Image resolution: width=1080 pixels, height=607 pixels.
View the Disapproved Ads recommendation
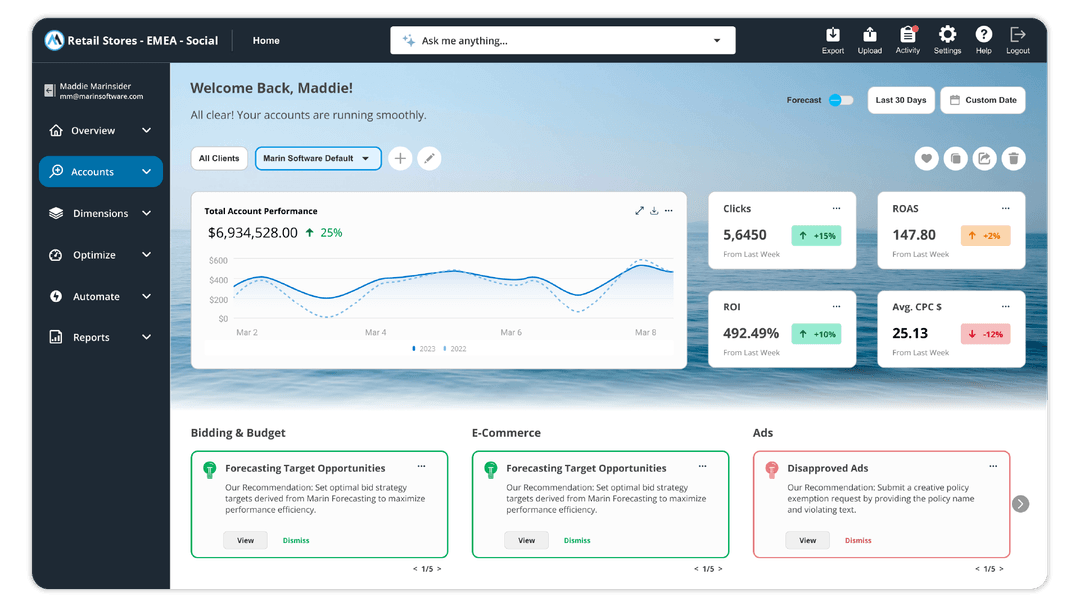[807, 540]
